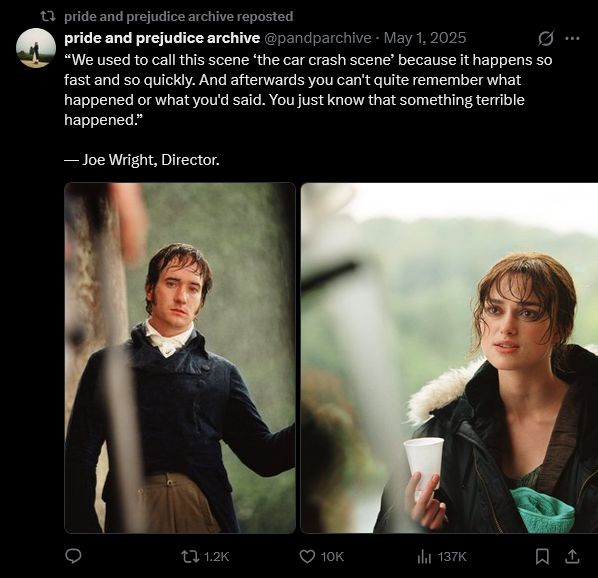Bookmark this post
The height and width of the screenshot is (578, 598).
click(542, 557)
